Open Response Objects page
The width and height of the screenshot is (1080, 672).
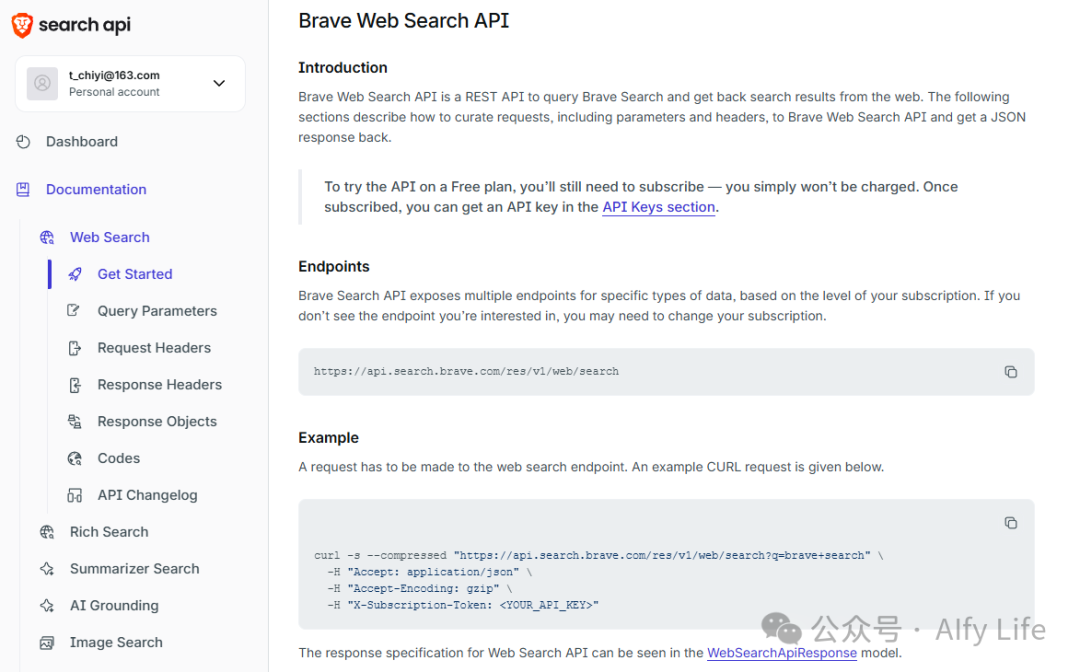tap(157, 421)
